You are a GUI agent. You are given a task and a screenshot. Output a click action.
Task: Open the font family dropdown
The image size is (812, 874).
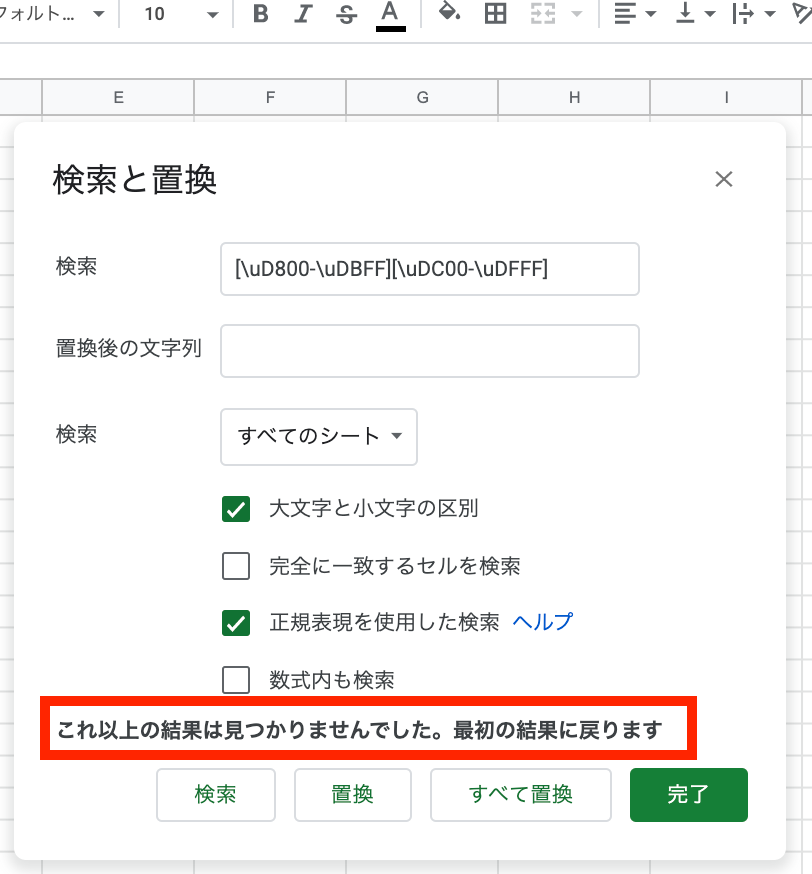[x=55, y=15]
